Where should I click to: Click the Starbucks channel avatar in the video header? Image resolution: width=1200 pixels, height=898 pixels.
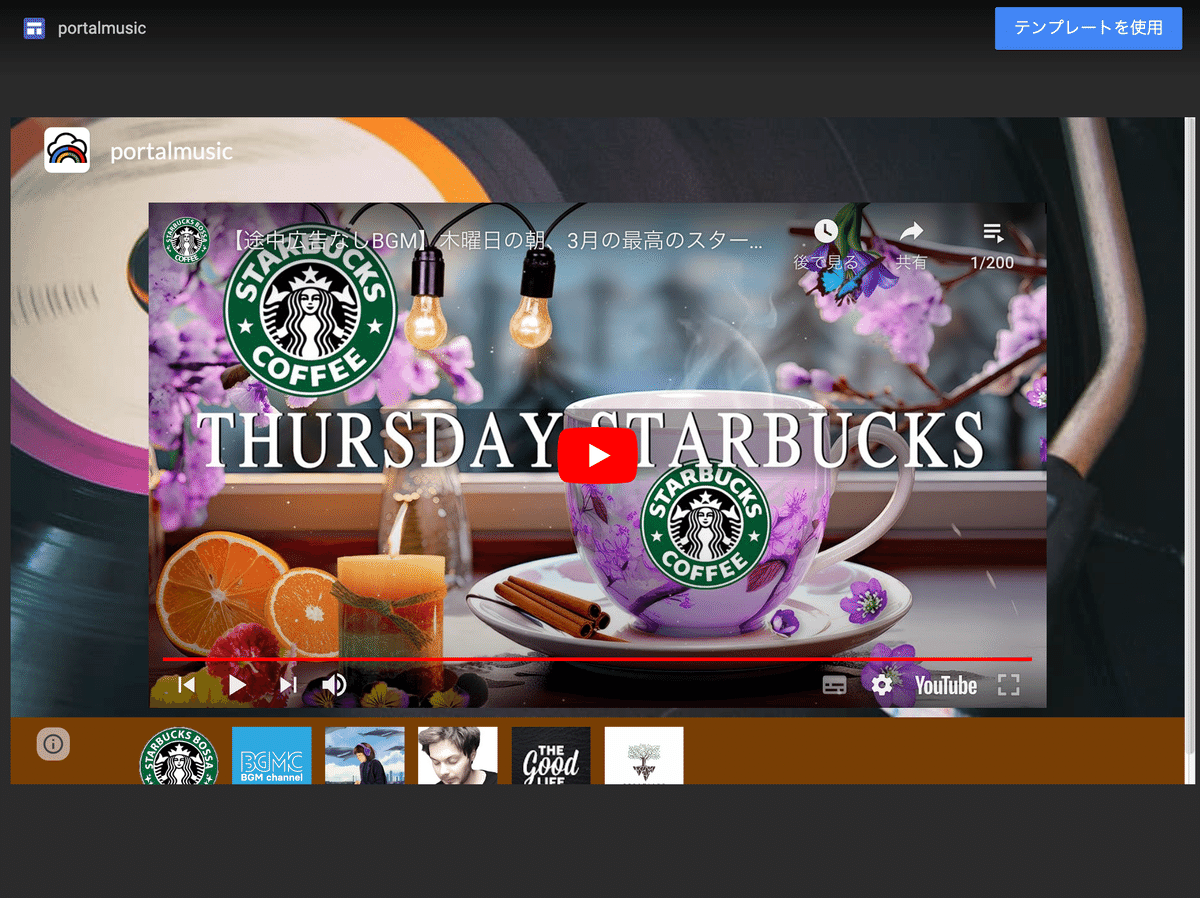[187, 241]
